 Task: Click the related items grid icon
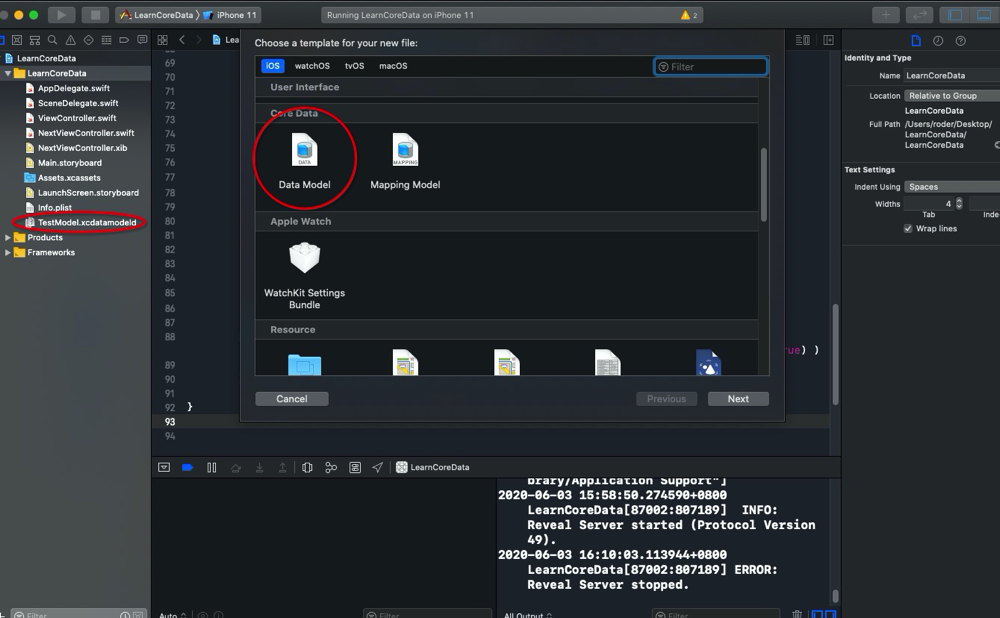[163, 40]
